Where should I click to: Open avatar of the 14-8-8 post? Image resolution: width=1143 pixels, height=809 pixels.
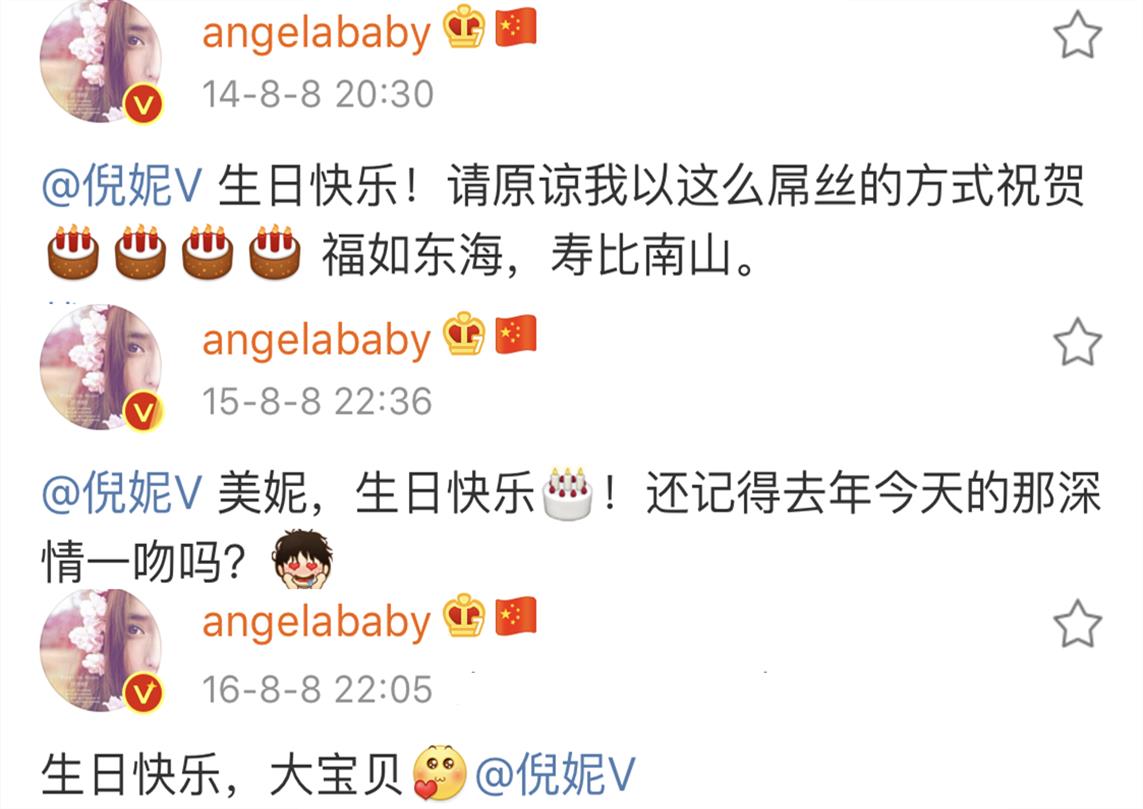(x=101, y=60)
